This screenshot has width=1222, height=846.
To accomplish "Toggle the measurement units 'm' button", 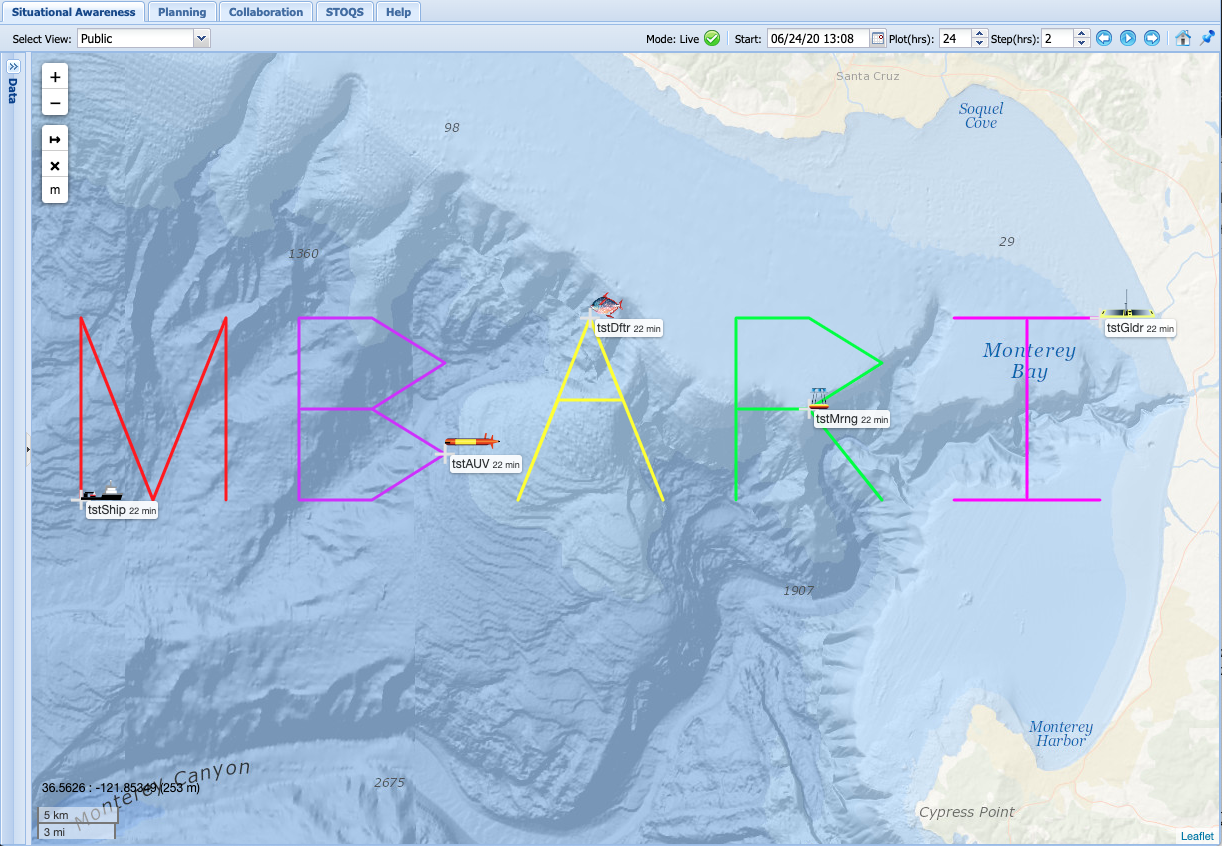I will coord(55,190).
